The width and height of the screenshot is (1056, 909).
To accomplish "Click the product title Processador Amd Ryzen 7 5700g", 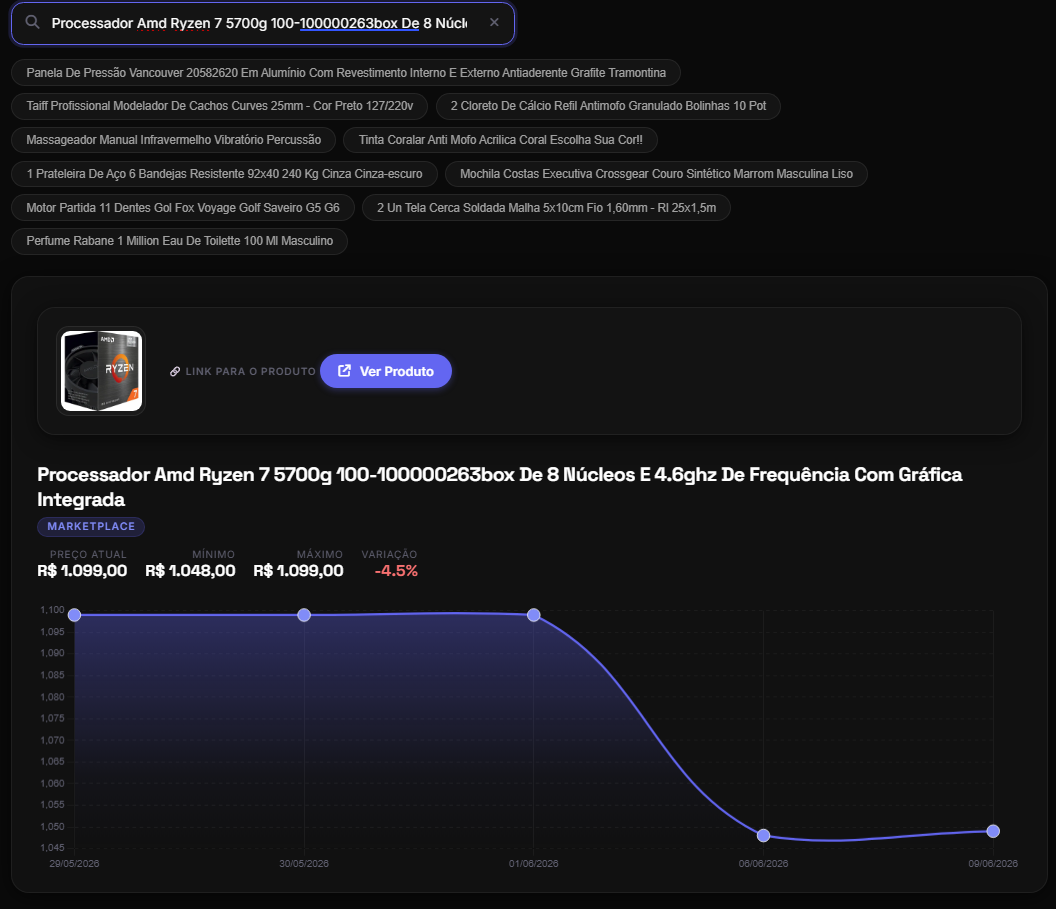I will [x=500, y=487].
